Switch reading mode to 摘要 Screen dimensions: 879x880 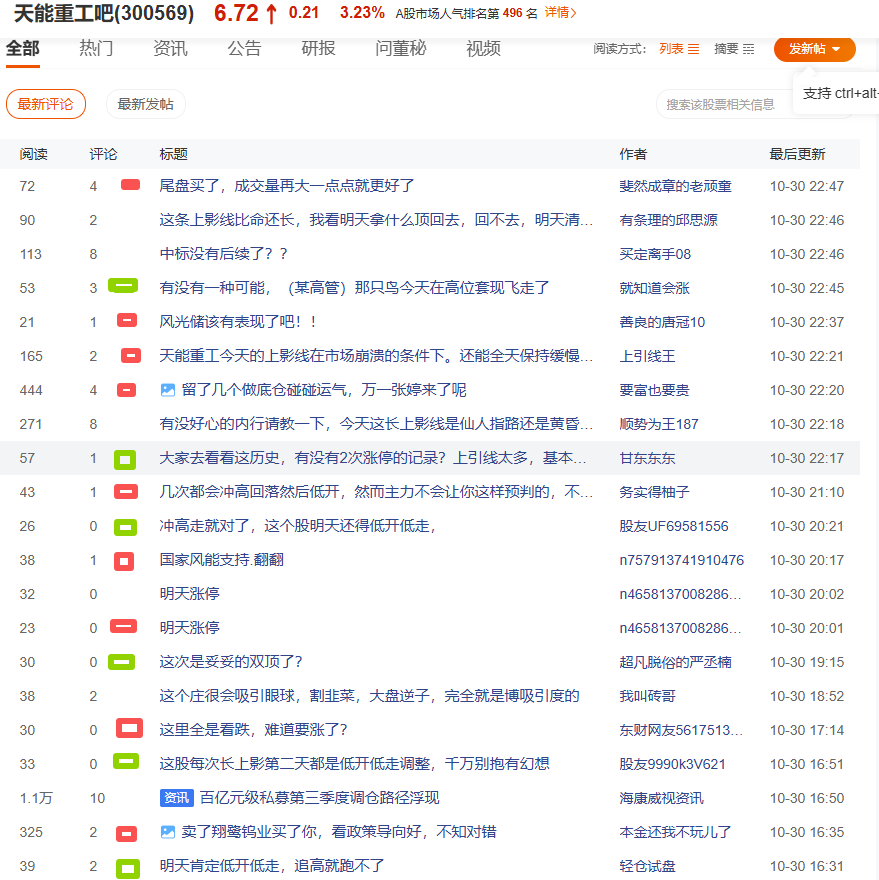point(734,49)
